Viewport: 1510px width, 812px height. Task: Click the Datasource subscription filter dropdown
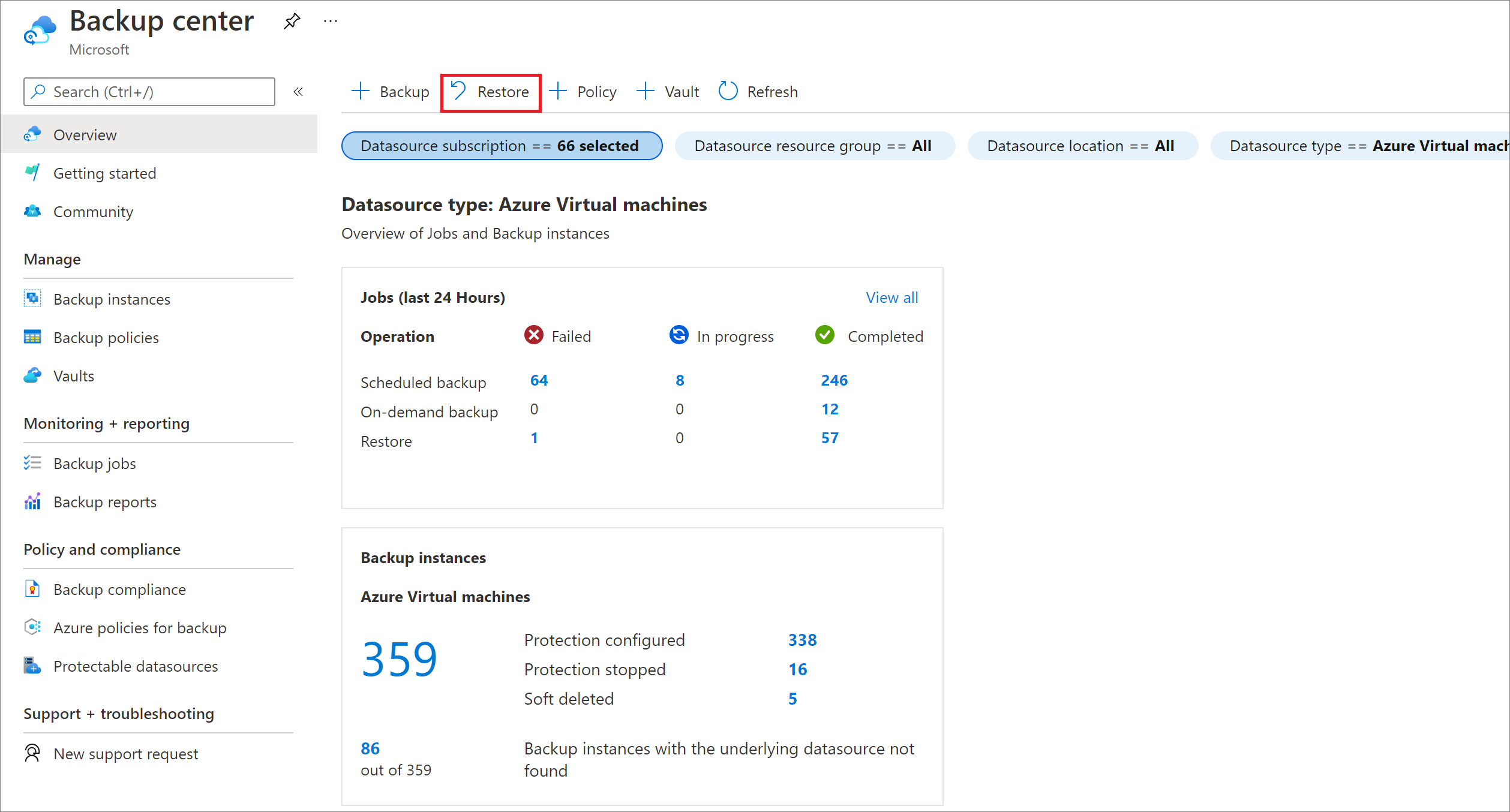tap(499, 146)
